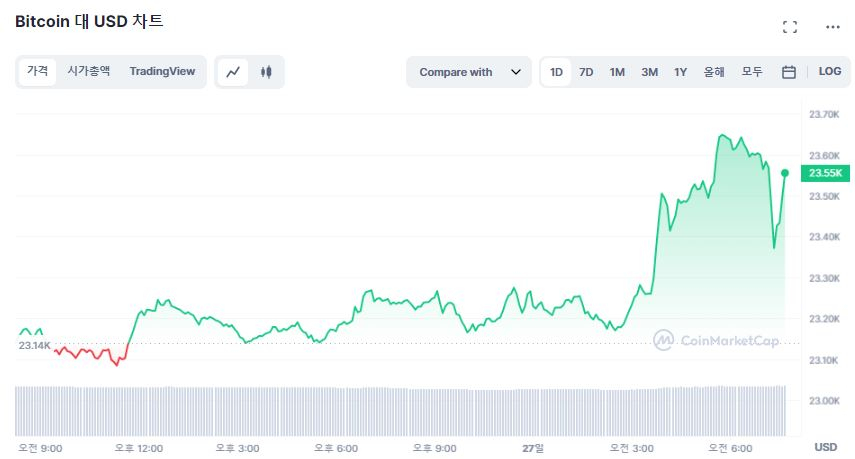Viewport: 855px width, 459px height.
Task: Enter fullscreen chart mode
Action: point(790,27)
